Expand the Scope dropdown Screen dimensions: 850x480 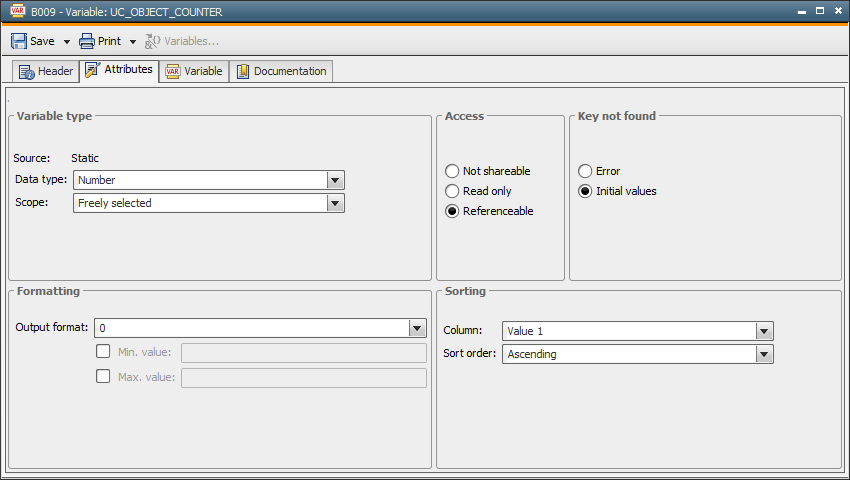336,203
